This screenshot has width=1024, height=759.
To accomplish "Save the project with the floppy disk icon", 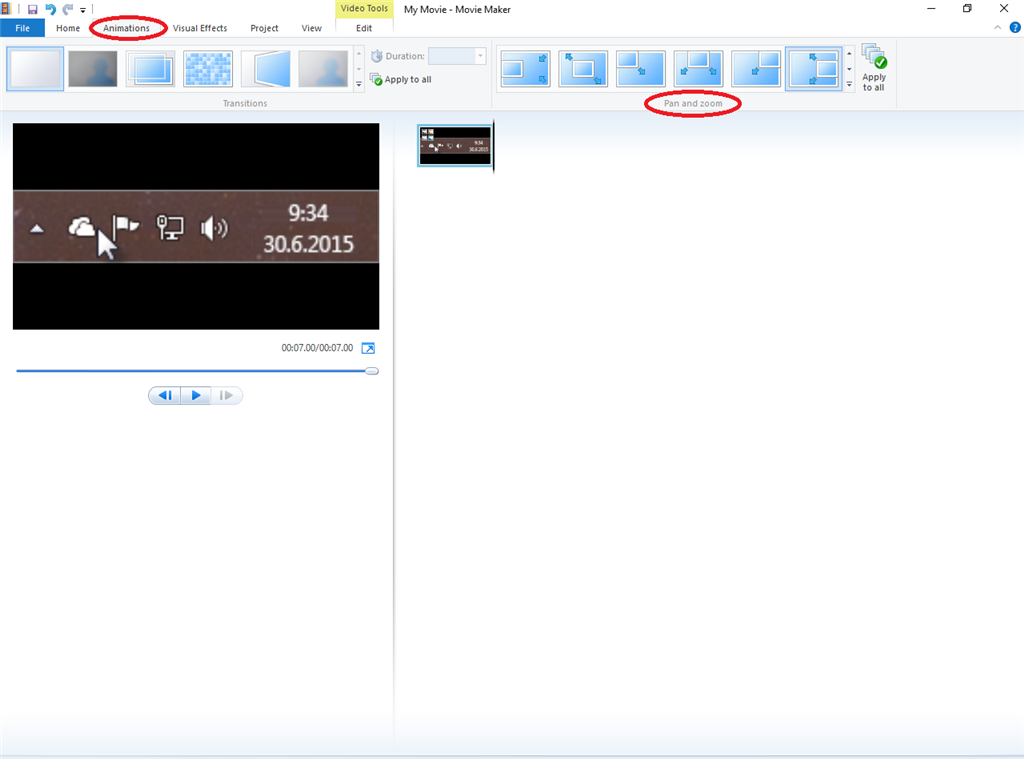I will (32, 9).
